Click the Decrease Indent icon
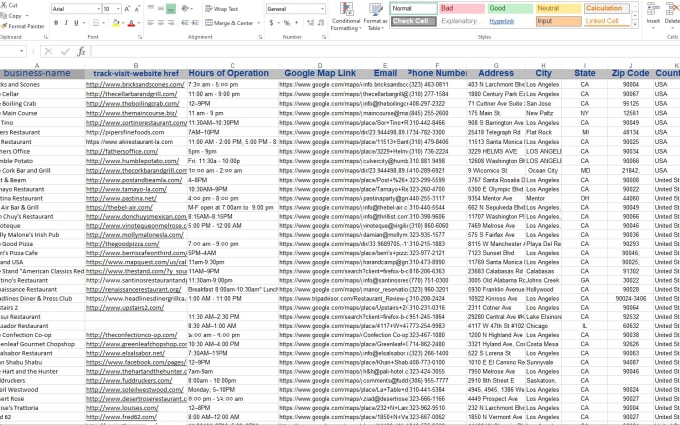The height and width of the screenshot is (425, 680). tap(185, 23)
